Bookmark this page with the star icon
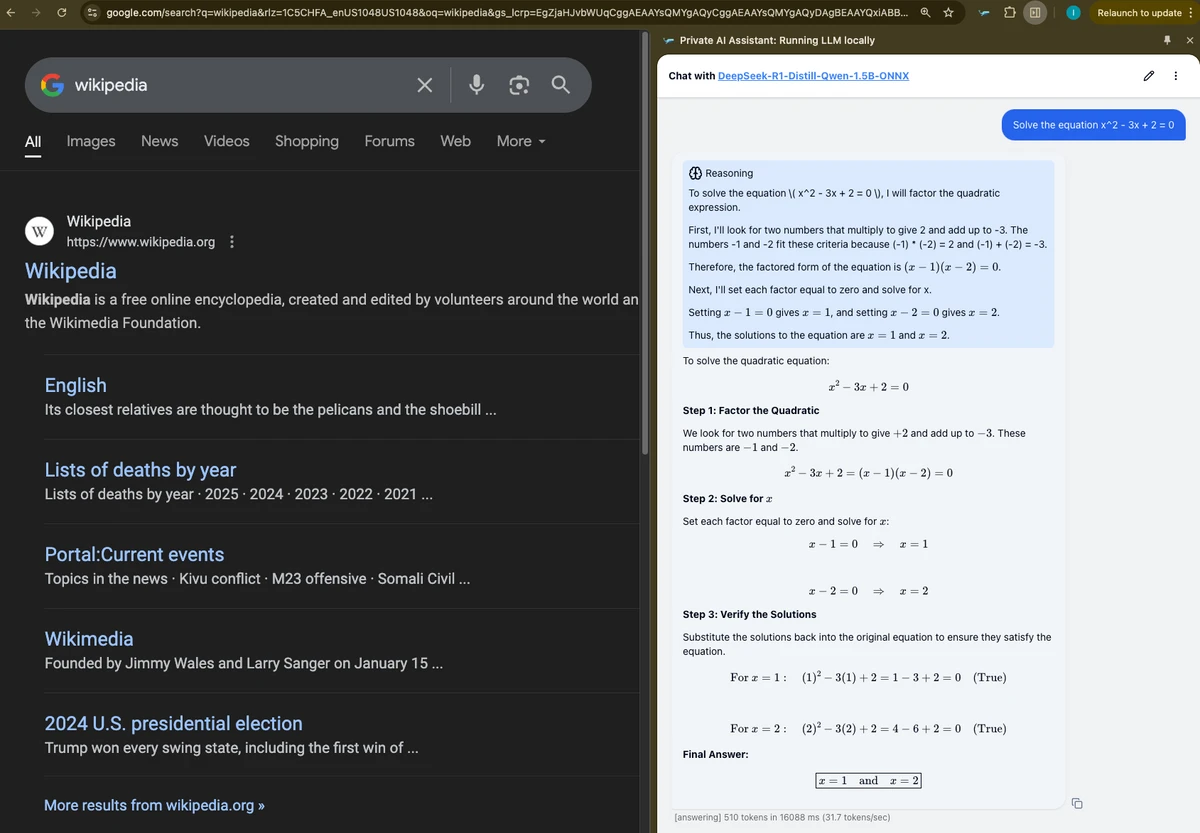The width and height of the screenshot is (1200, 833). click(948, 13)
